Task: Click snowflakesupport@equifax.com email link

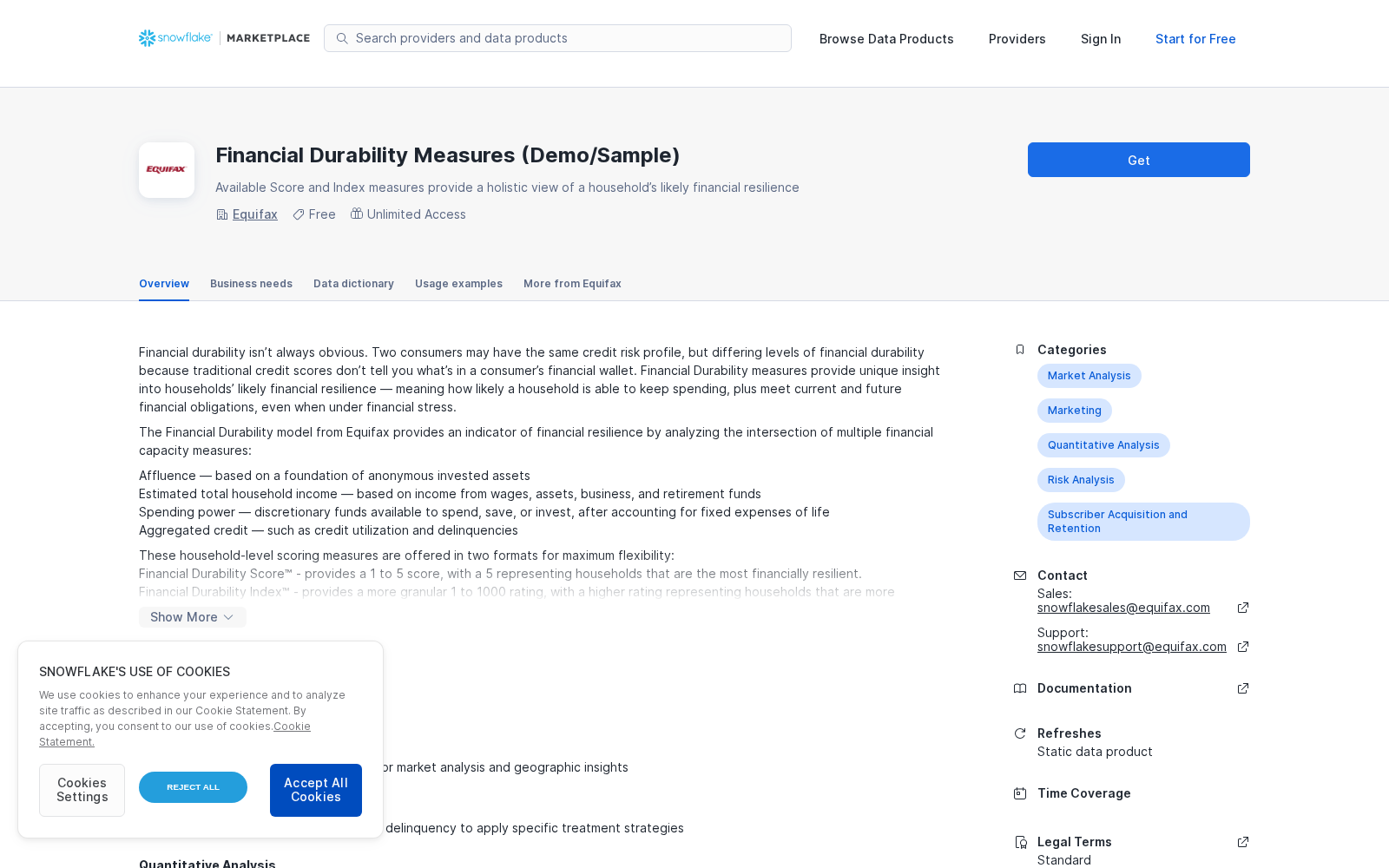Action: [1132, 647]
